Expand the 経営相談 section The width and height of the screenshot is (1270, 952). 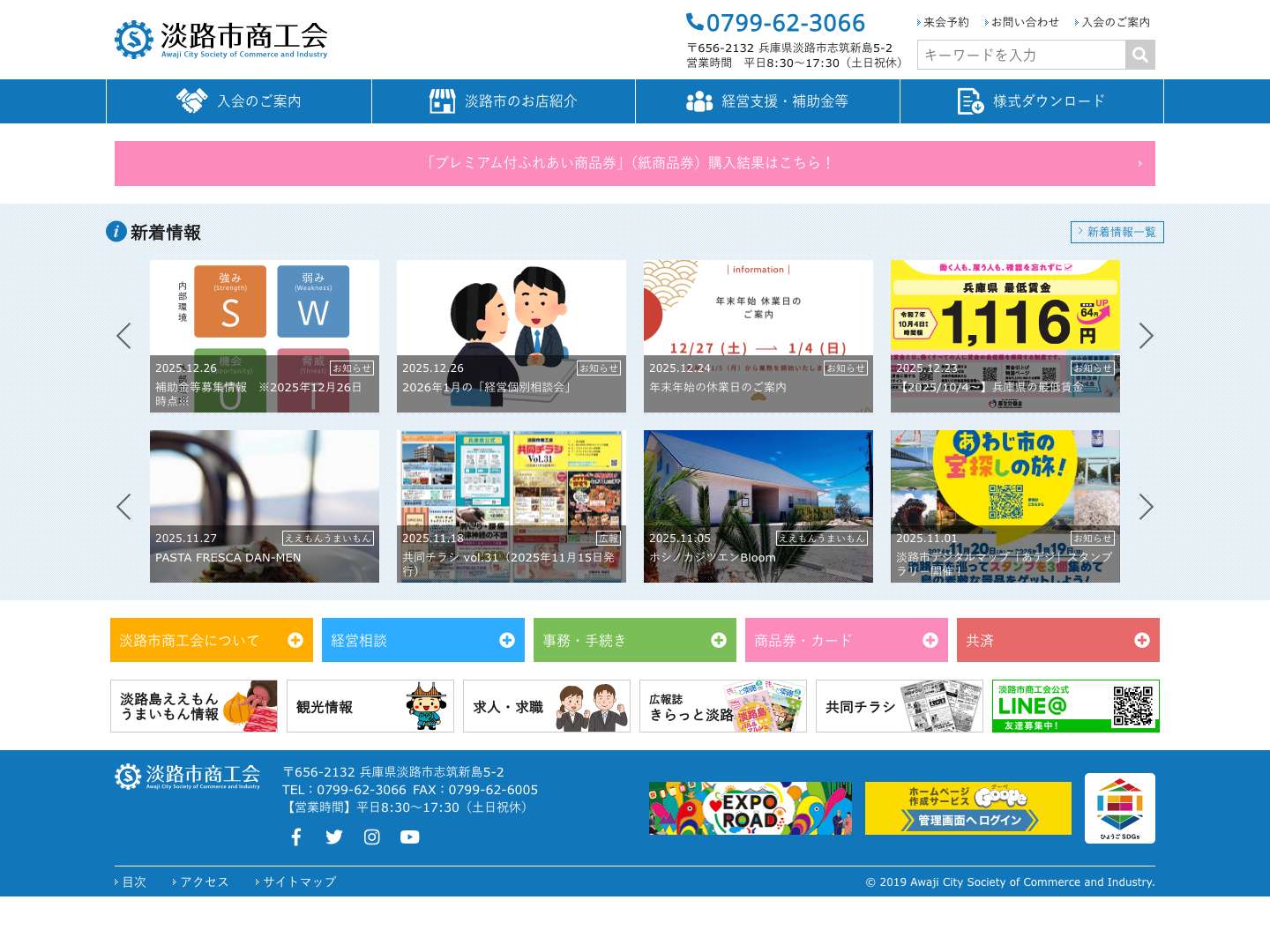pos(422,640)
